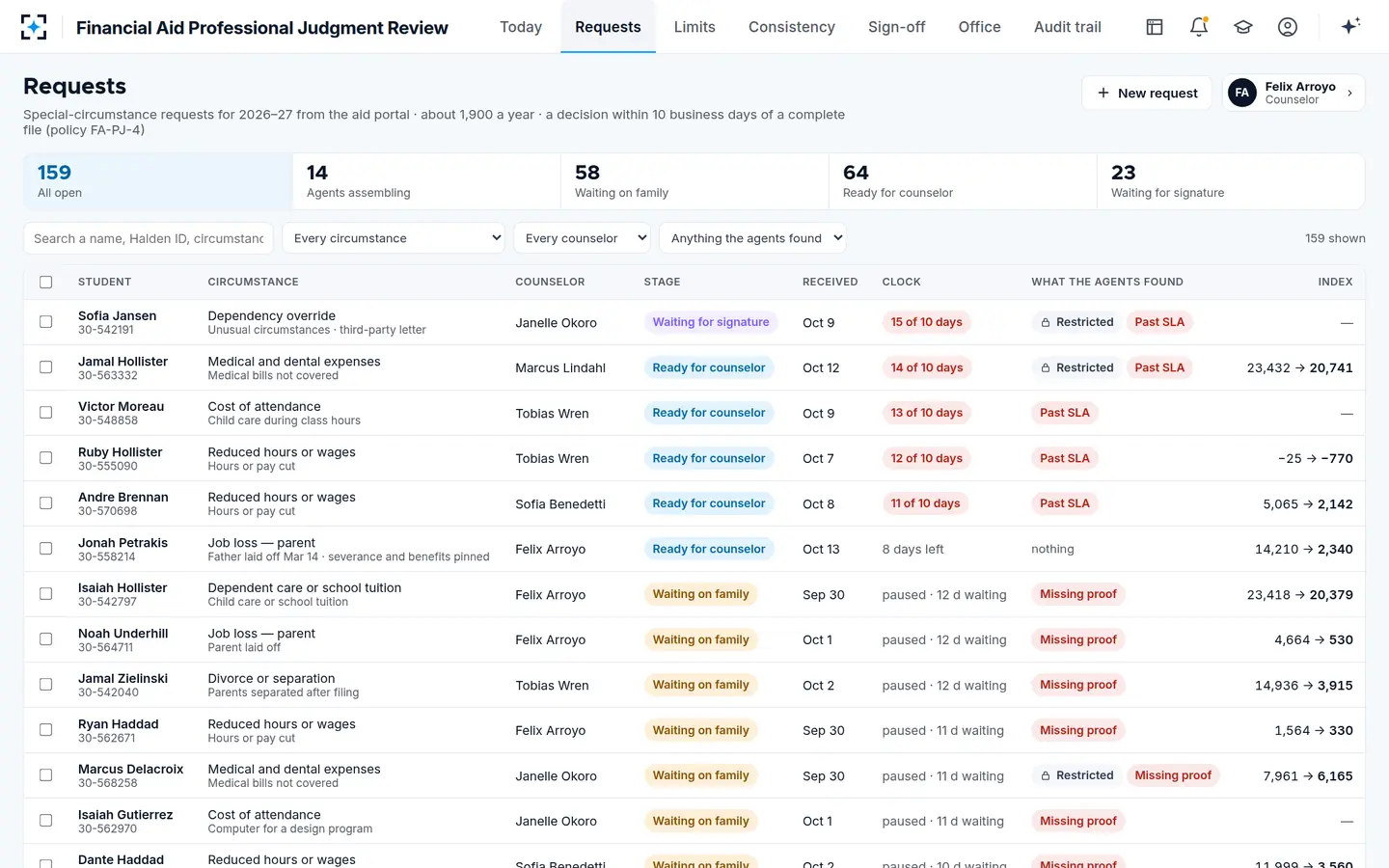Image resolution: width=1389 pixels, height=868 pixels.
Task: Click the graduation cap icon
Action: (x=1243, y=27)
